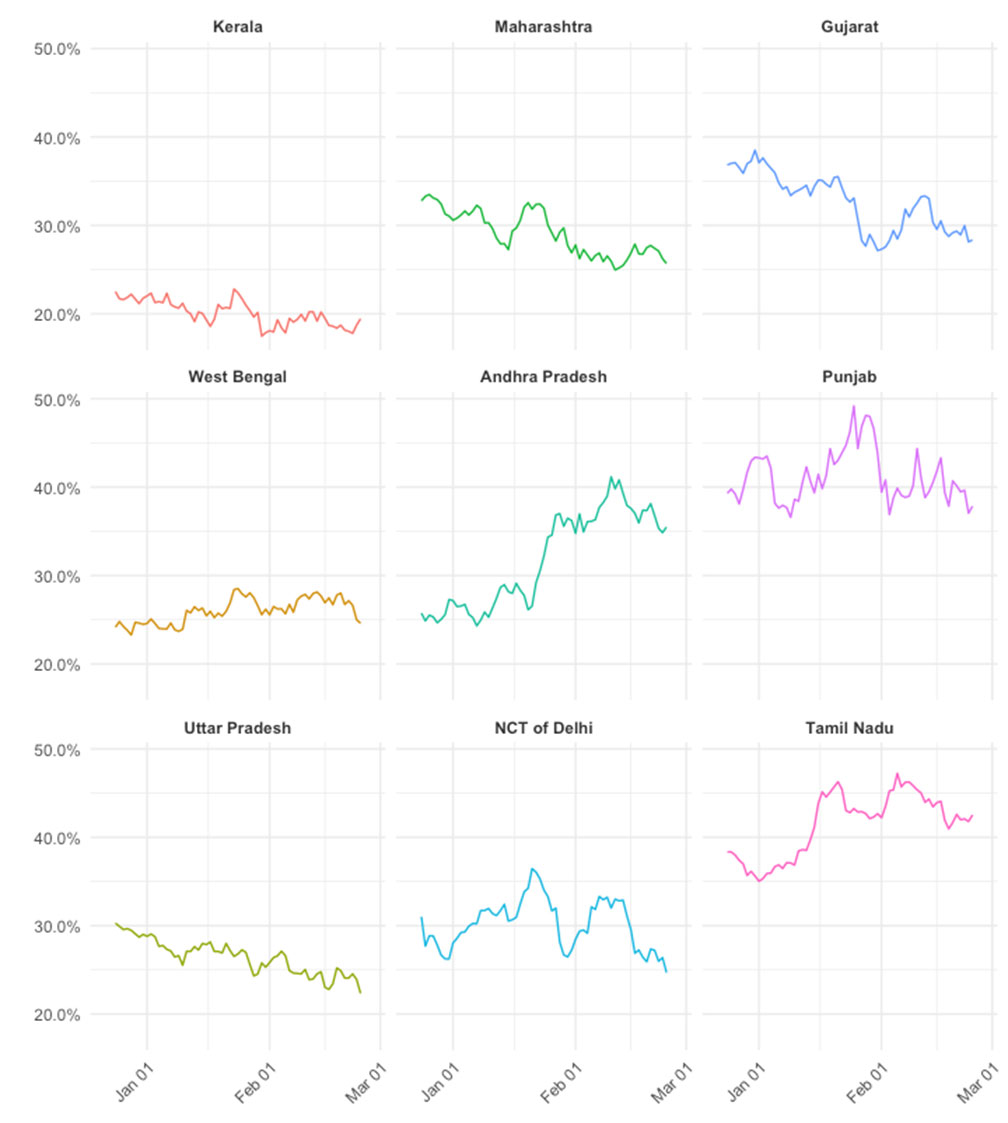Image resolution: width=1008 pixels, height=1123 pixels.
Task: Click the highest point of NCT of Delhi's line
Action: tap(532, 868)
